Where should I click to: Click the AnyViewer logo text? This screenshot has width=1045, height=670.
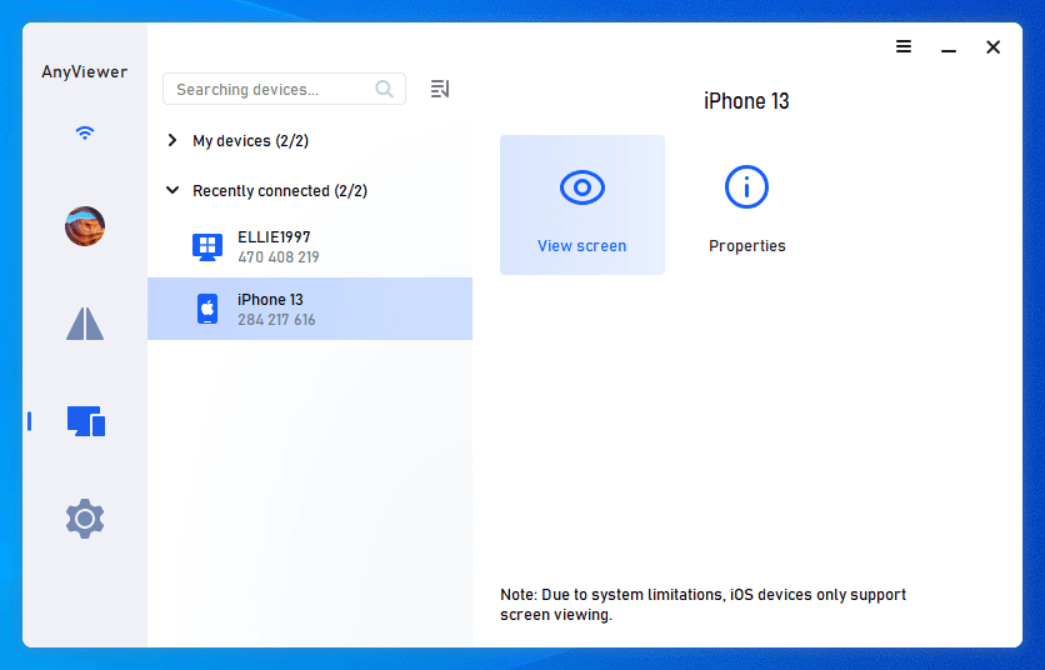85,72
